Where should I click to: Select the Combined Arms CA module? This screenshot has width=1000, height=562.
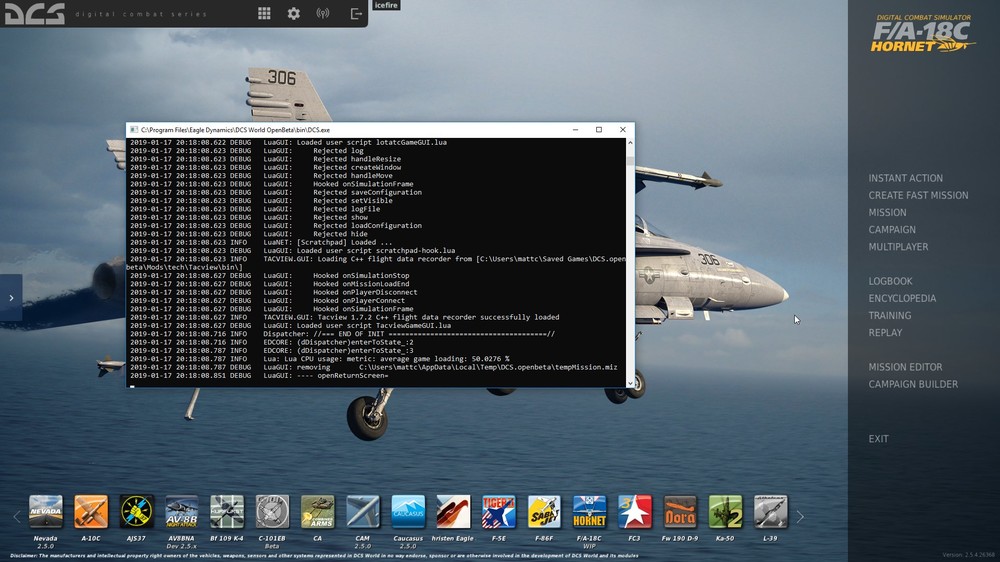click(318, 512)
